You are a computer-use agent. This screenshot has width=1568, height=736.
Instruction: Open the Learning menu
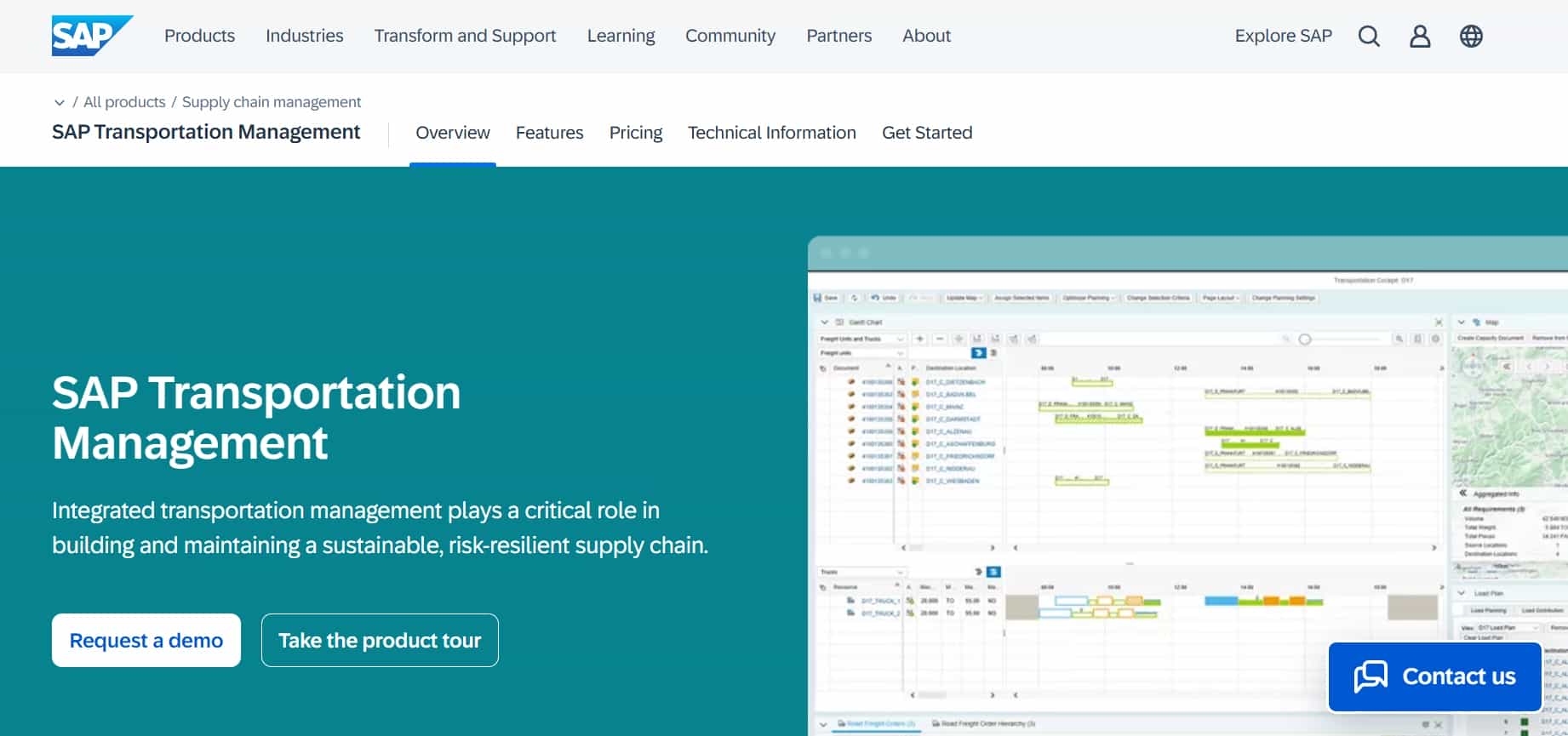point(621,36)
